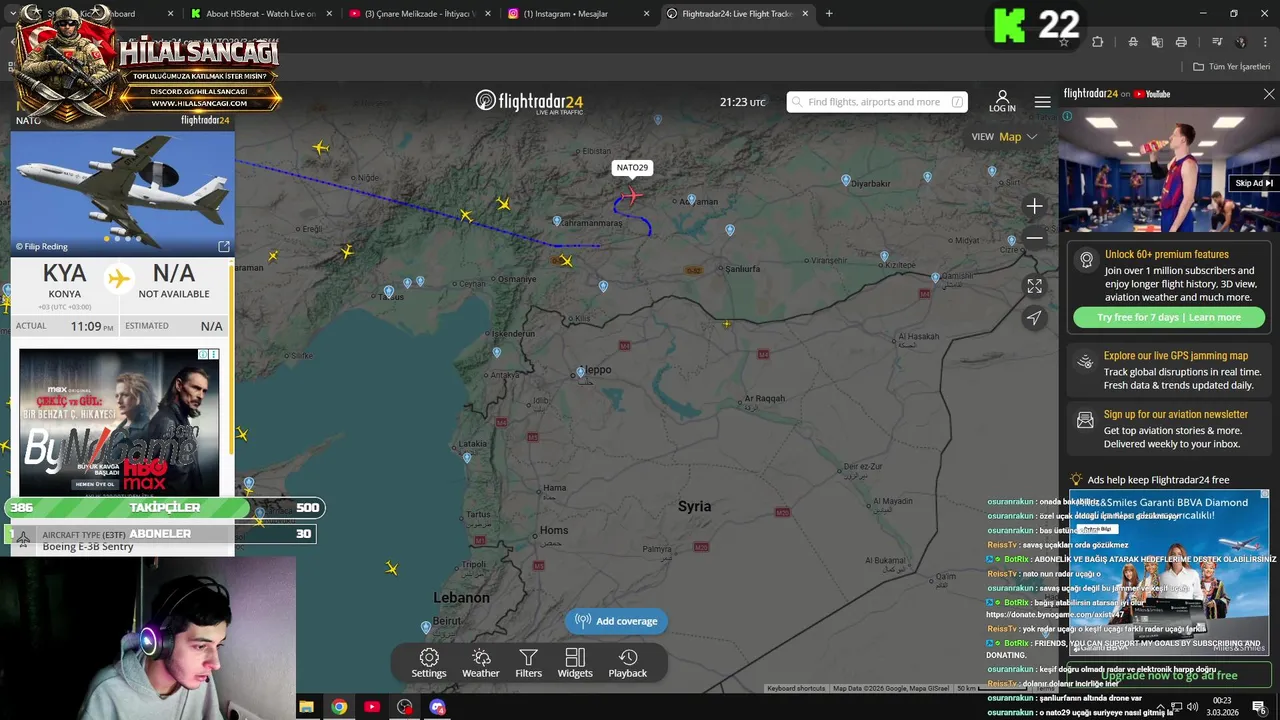Click the red YouTube taskbar icon
Viewport: 1280px width, 720px height.
372,707
